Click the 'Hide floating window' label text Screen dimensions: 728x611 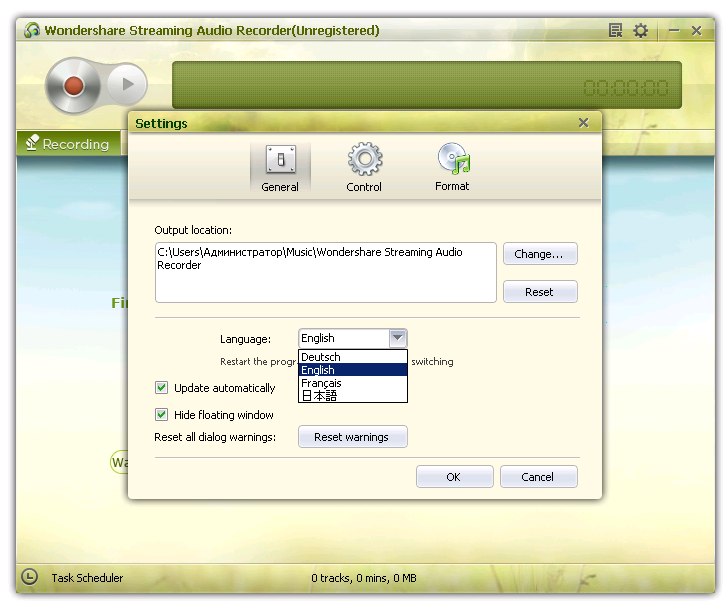pos(224,415)
